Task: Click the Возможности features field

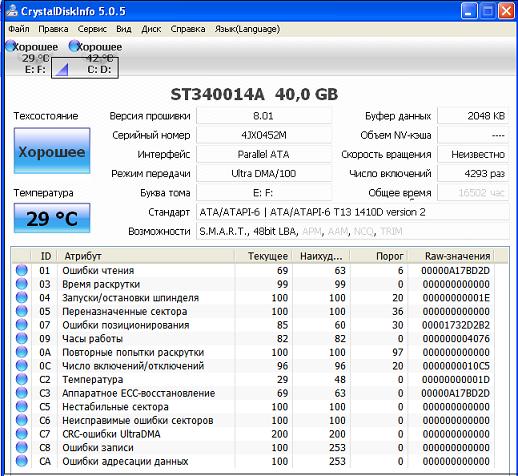Action: [x=353, y=231]
